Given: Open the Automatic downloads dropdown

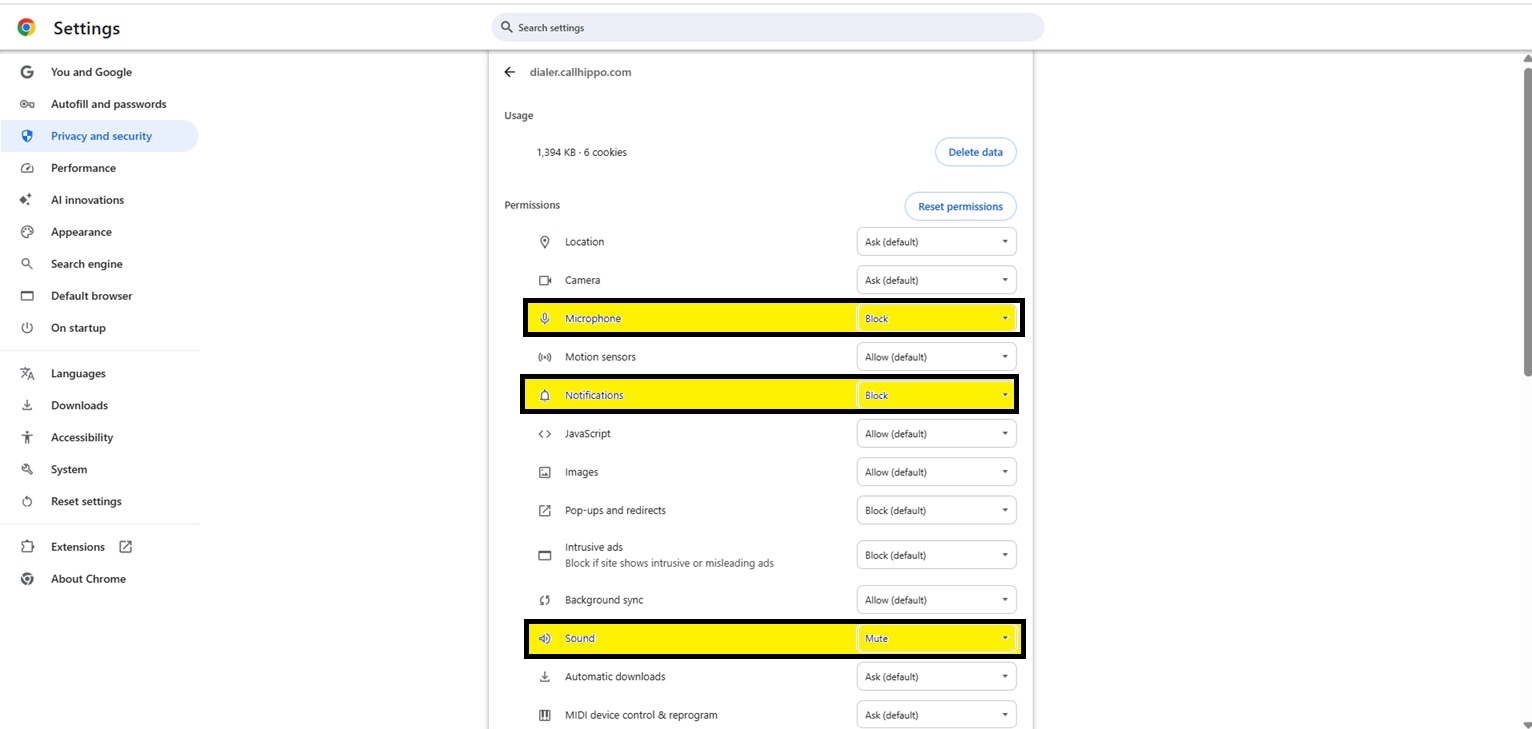Looking at the screenshot, I should [x=936, y=677].
